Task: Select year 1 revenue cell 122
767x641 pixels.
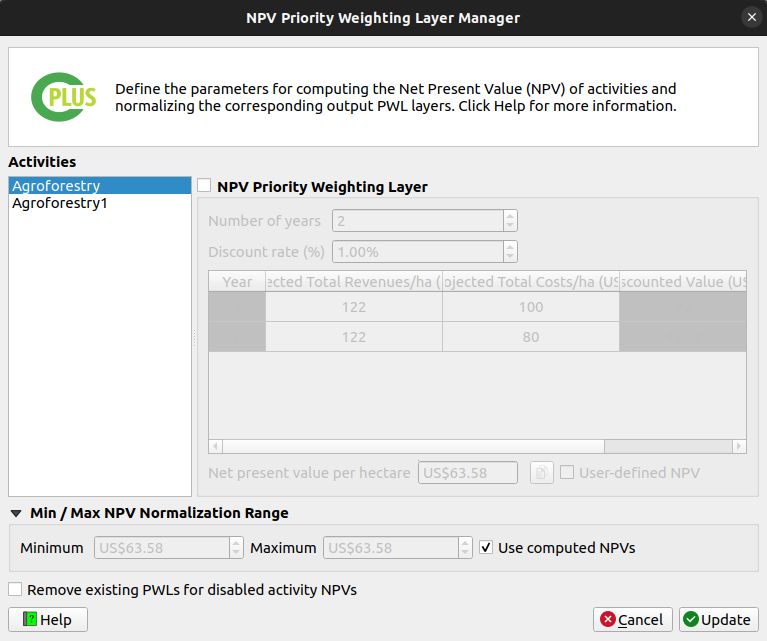Action: tap(354, 307)
